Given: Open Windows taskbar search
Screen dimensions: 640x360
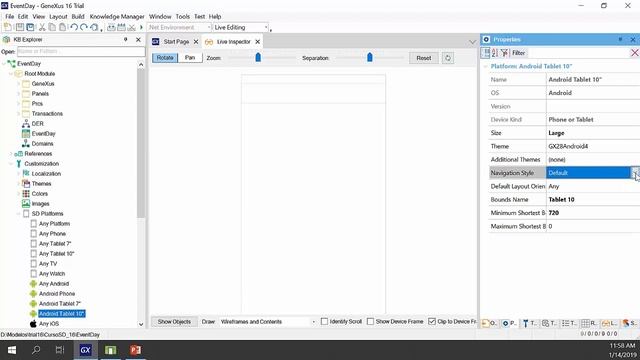Looking at the screenshot, I should [36, 350].
